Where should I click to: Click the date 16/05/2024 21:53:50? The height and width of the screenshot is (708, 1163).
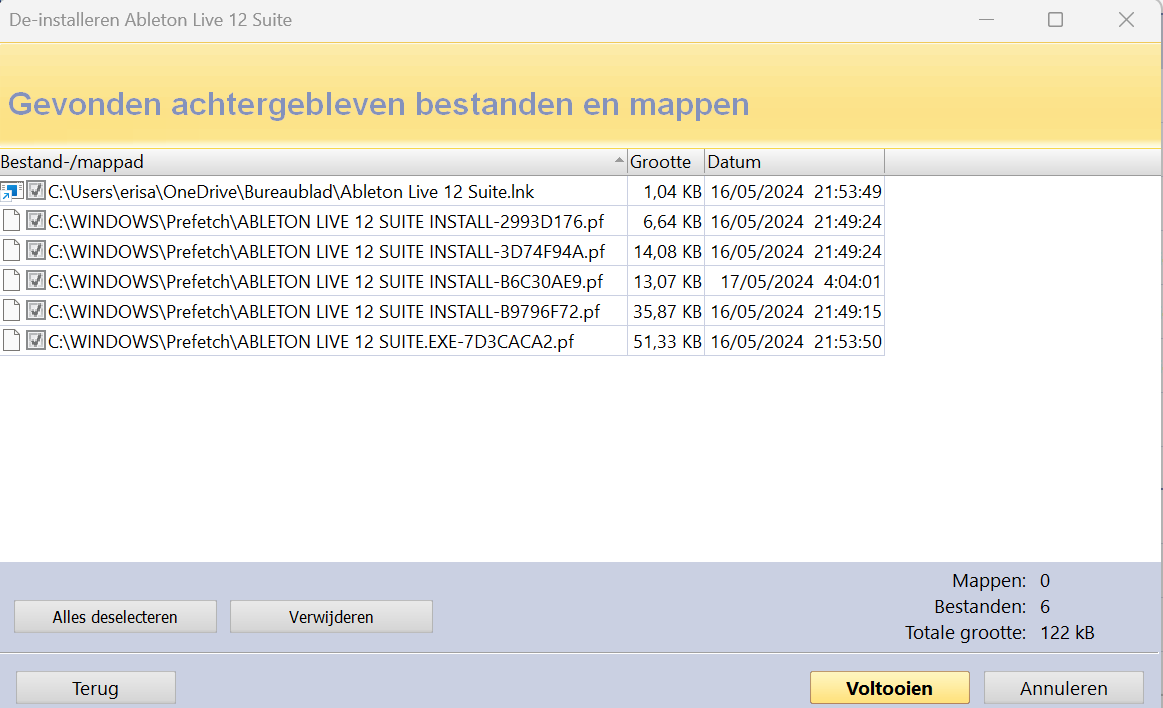796,341
